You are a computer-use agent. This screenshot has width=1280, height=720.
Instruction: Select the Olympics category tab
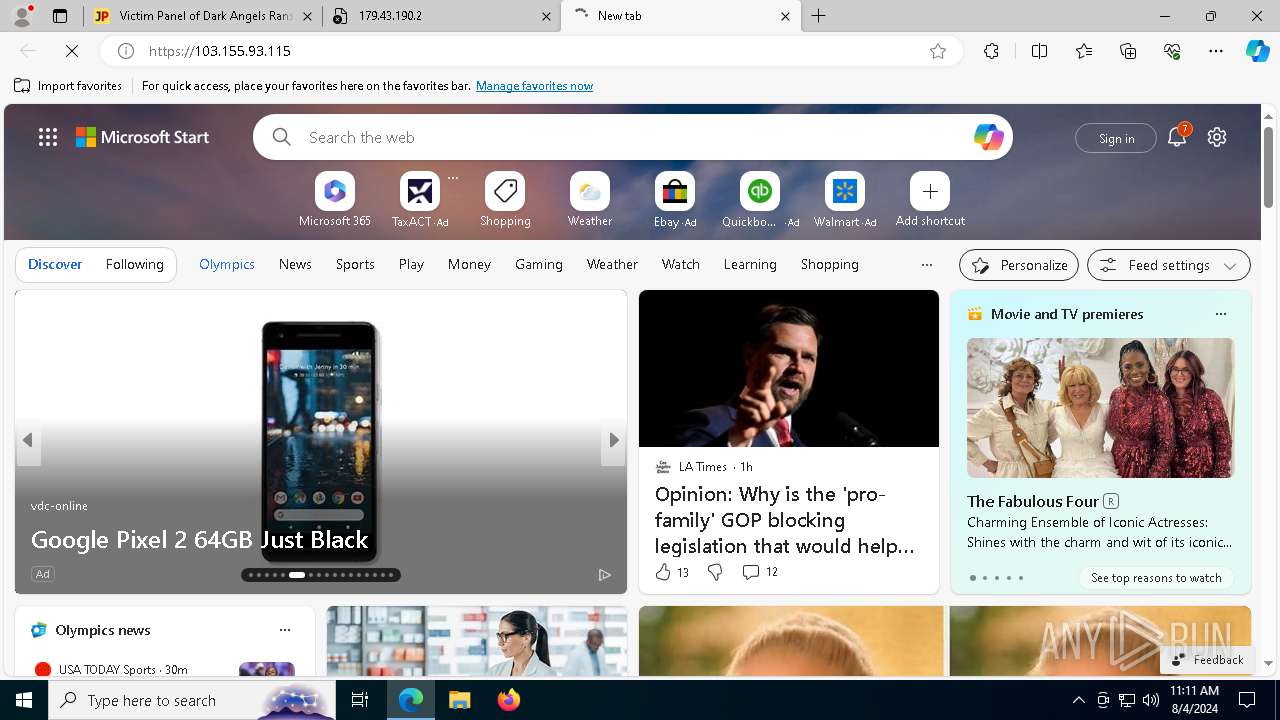tap(227, 264)
